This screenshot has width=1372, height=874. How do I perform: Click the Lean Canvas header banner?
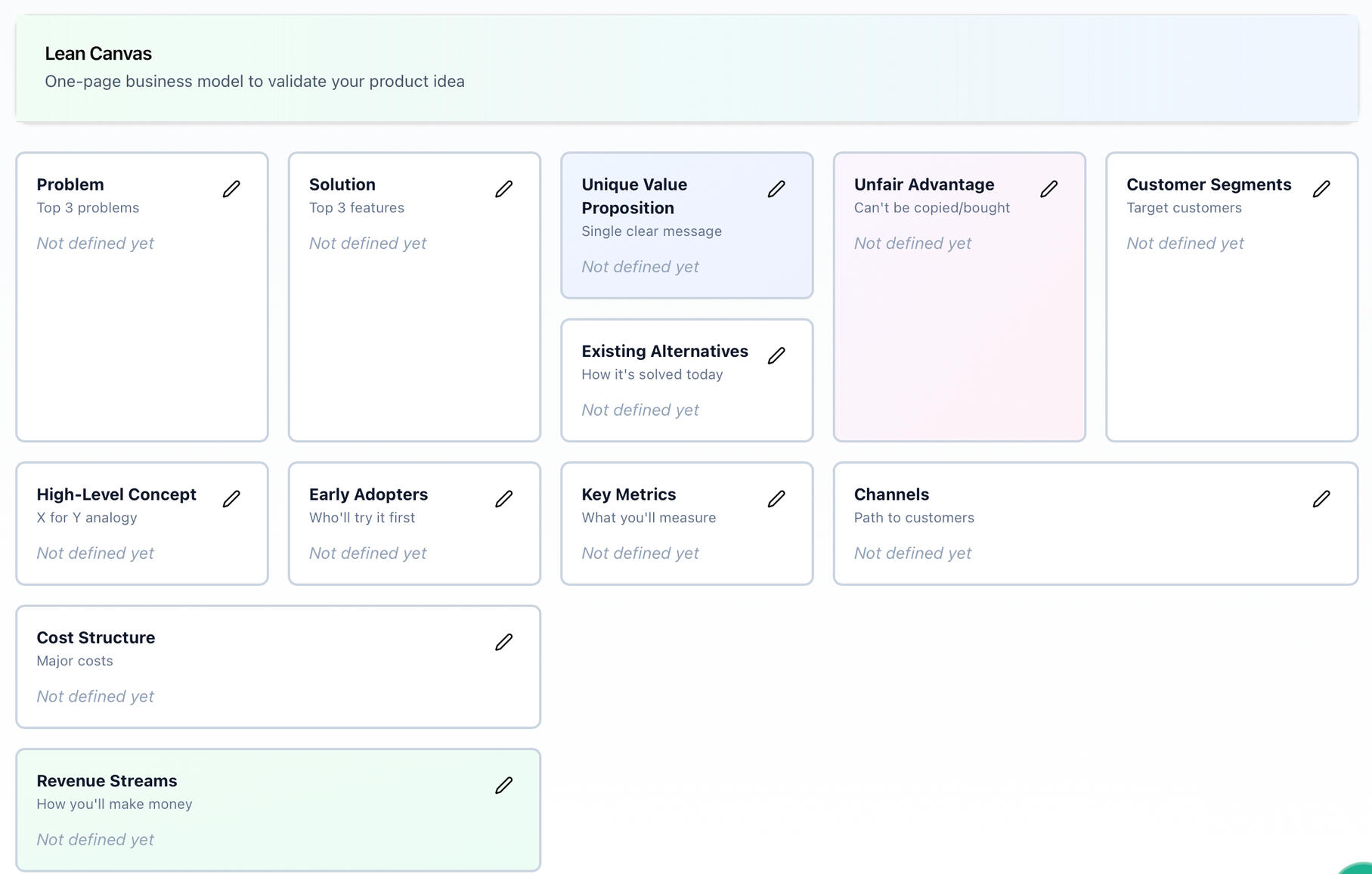coord(686,67)
